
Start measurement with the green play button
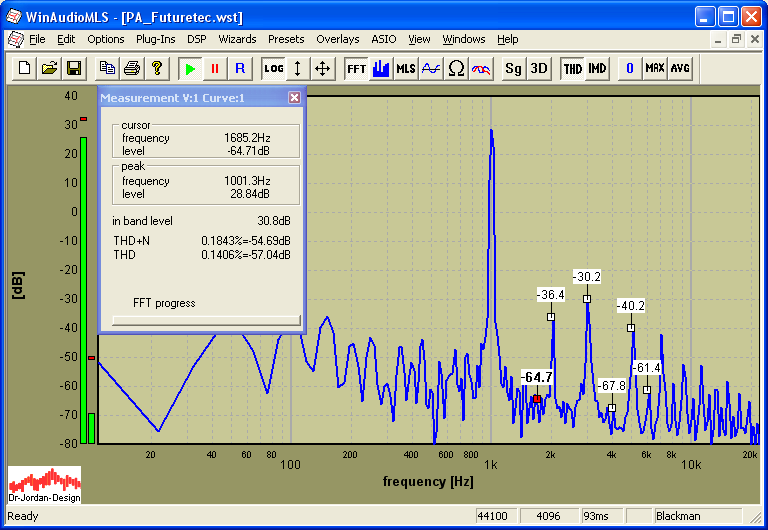[189, 68]
